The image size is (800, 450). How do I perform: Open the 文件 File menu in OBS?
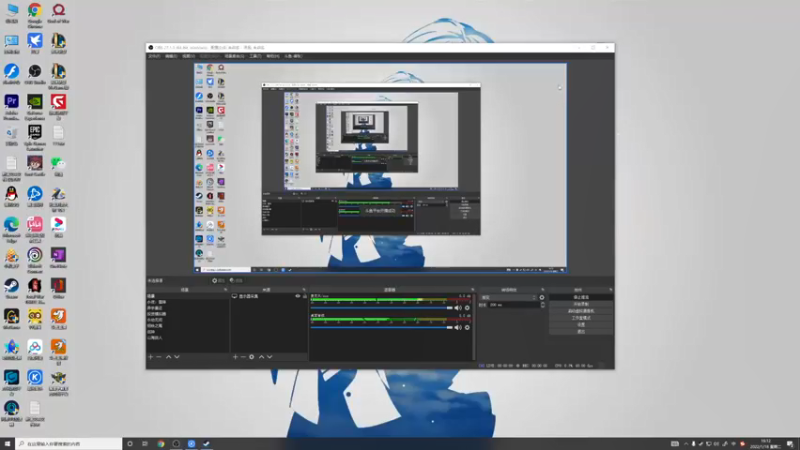[154, 56]
